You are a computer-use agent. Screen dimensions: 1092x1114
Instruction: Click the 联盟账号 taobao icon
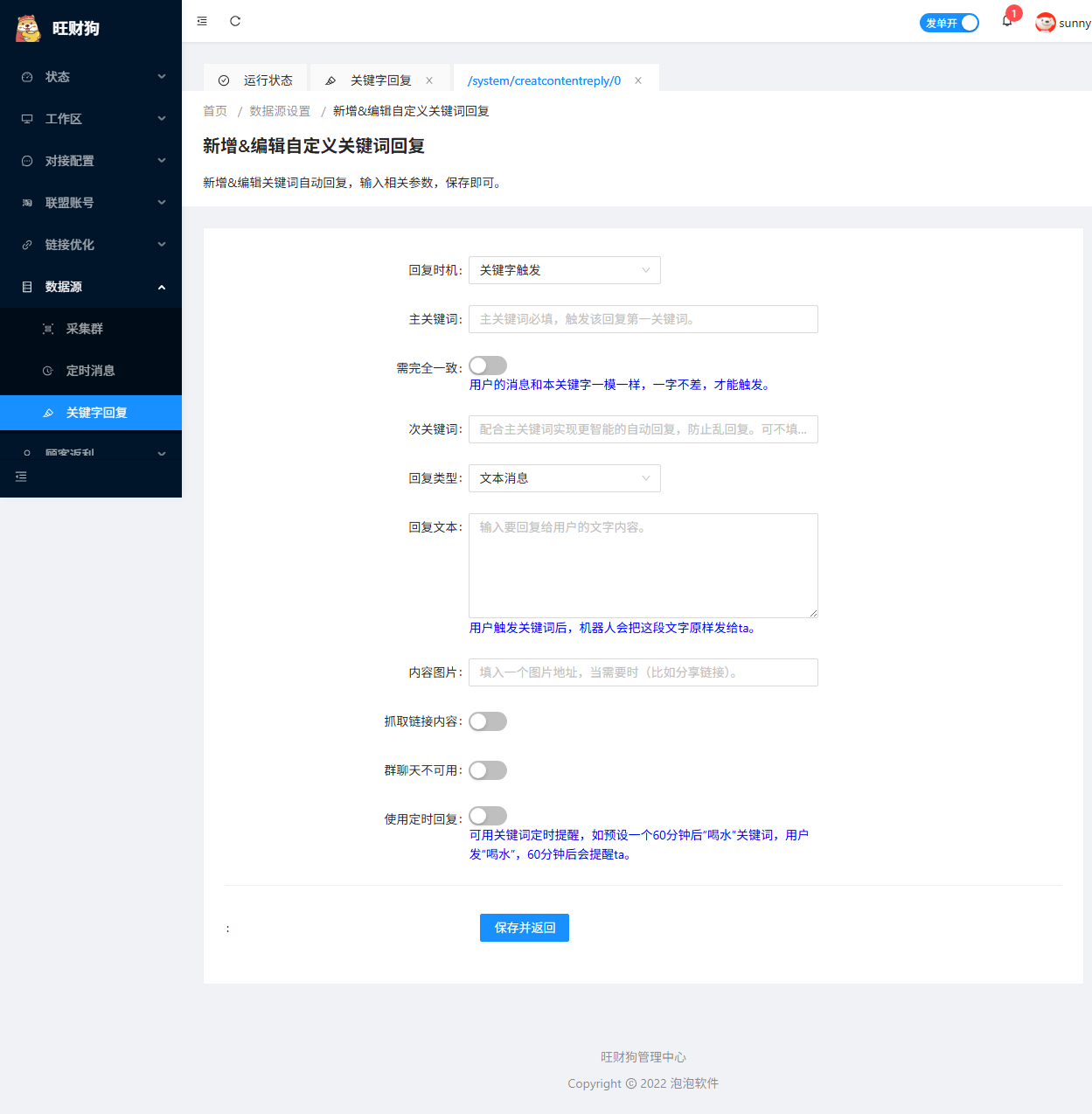pyautogui.click(x=27, y=203)
